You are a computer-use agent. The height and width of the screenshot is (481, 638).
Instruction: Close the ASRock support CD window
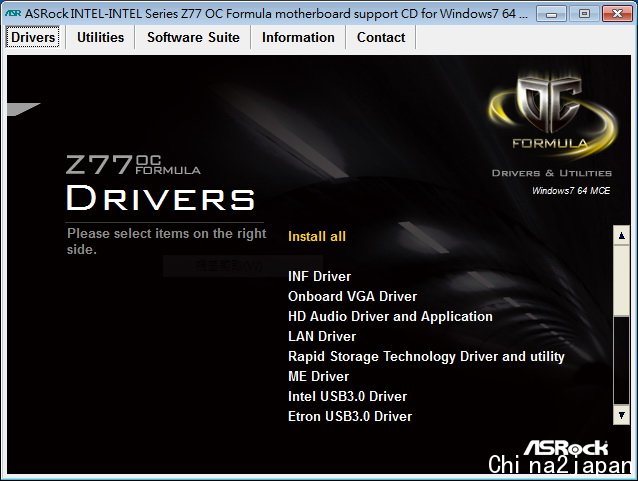tap(617, 14)
